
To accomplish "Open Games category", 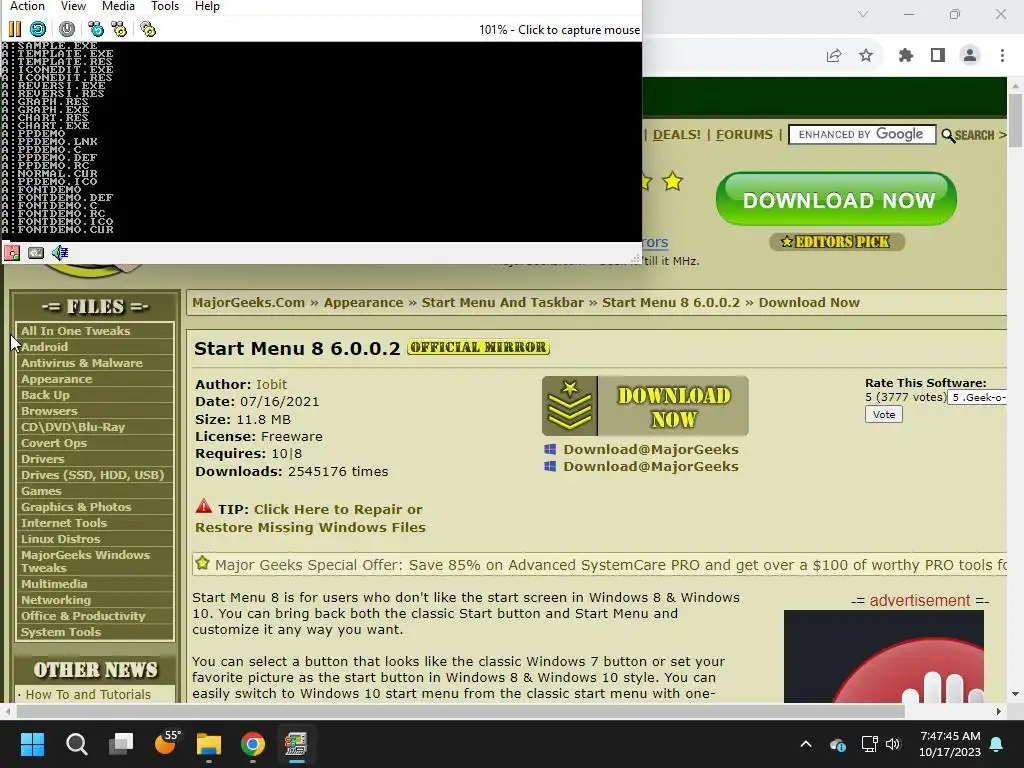I will point(41,491).
